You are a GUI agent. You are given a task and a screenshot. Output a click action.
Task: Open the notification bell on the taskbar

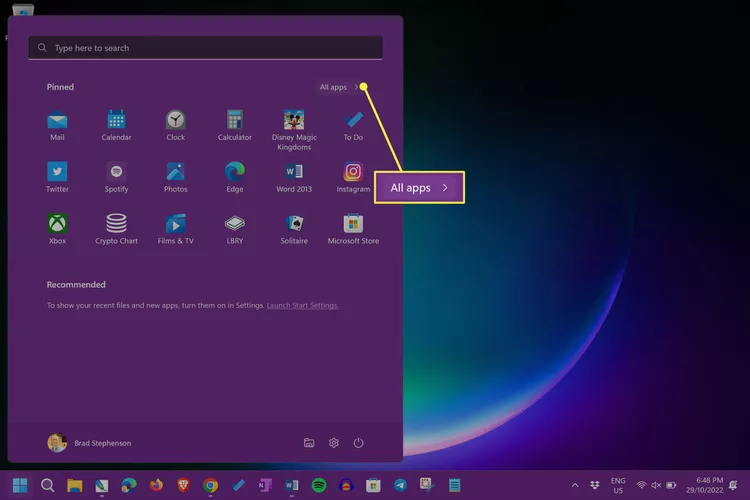click(733, 485)
